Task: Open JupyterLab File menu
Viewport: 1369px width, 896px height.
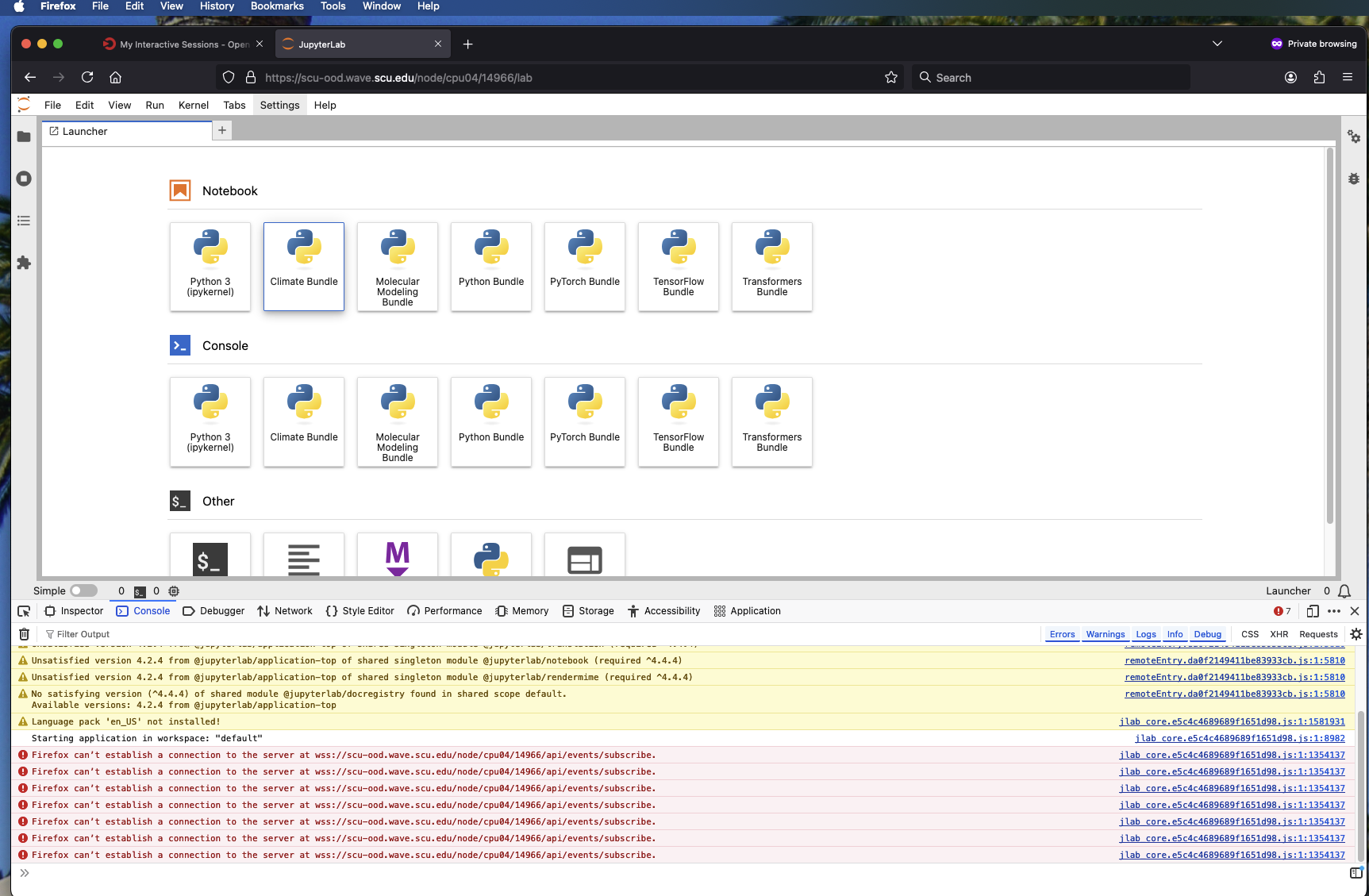Action: point(52,105)
